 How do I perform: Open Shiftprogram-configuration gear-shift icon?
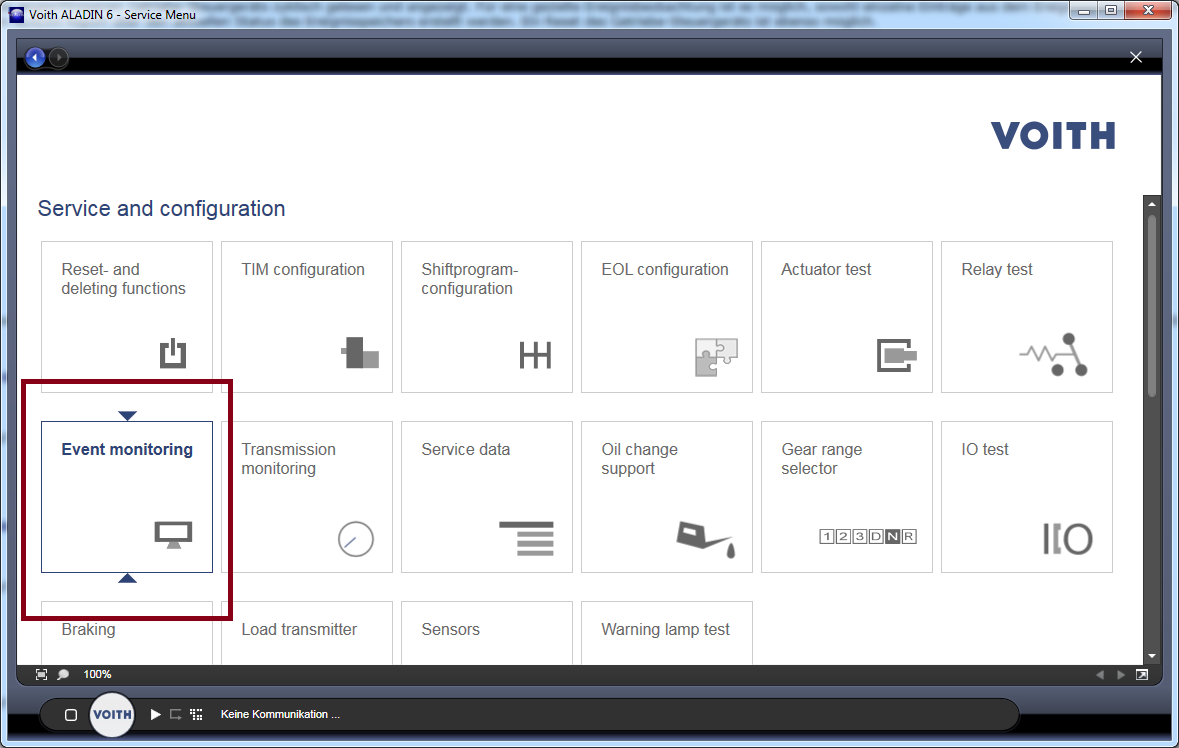click(x=535, y=355)
